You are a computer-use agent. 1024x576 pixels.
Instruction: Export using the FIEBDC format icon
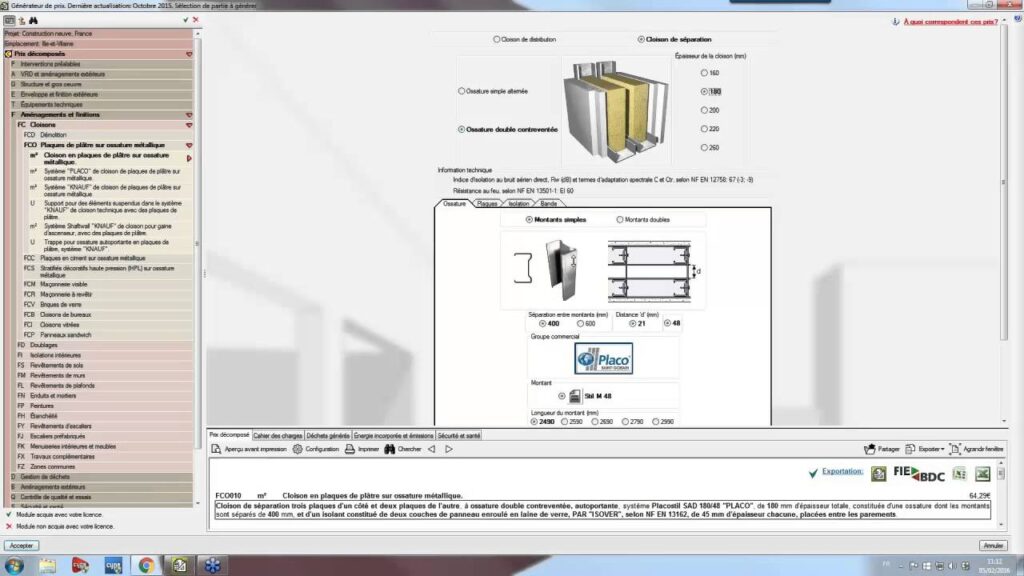918,474
